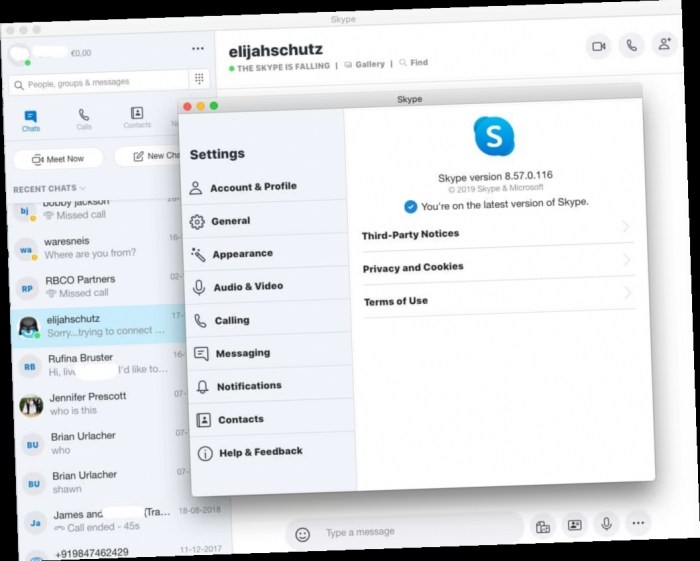Open the dial pad icon
Image resolution: width=700 pixels, height=561 pixels.
click(x=199, y=79)
